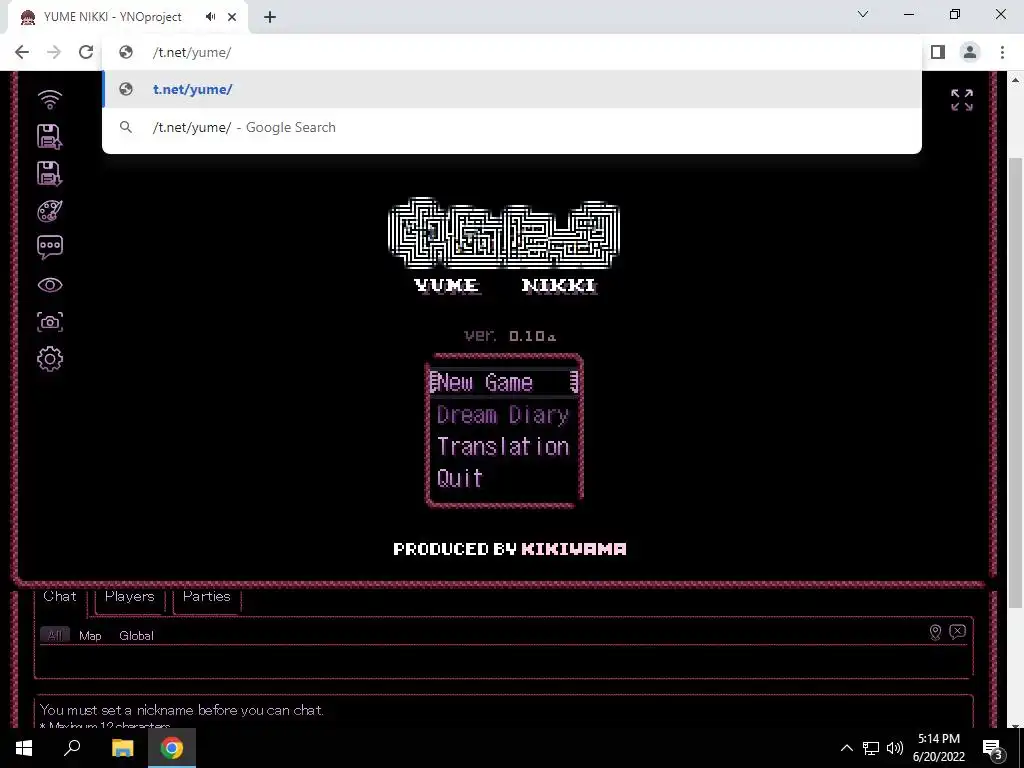Open the Windows Start menu

[x=24, y=748]
